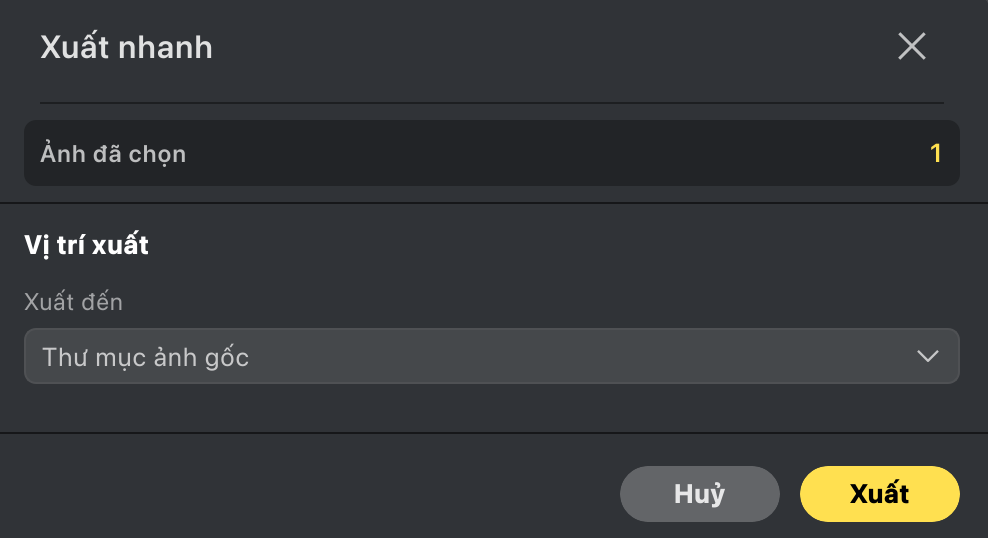Click the dropdown chevron arrow

(927, 356)
